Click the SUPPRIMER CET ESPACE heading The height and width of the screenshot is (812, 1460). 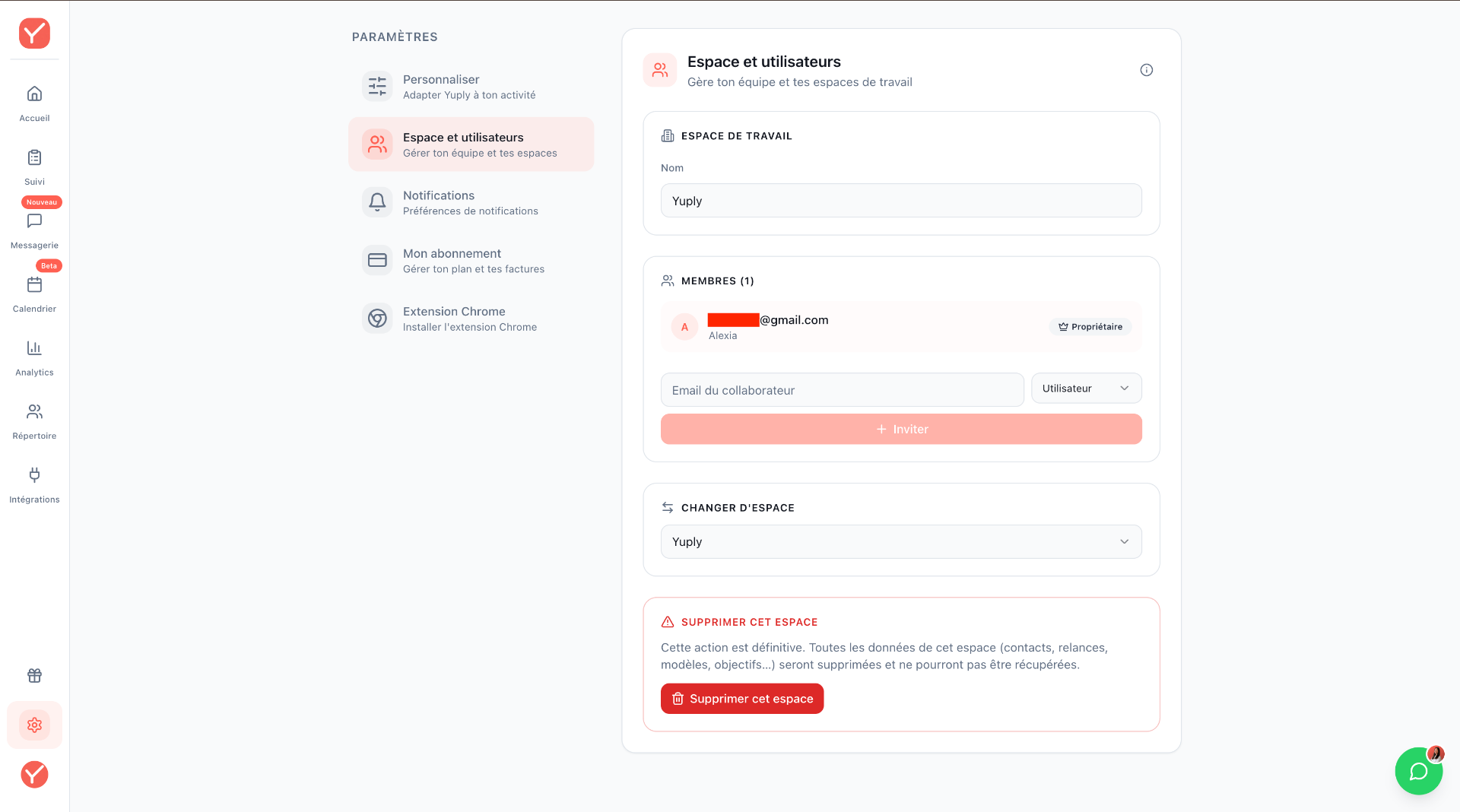point(750,622)
